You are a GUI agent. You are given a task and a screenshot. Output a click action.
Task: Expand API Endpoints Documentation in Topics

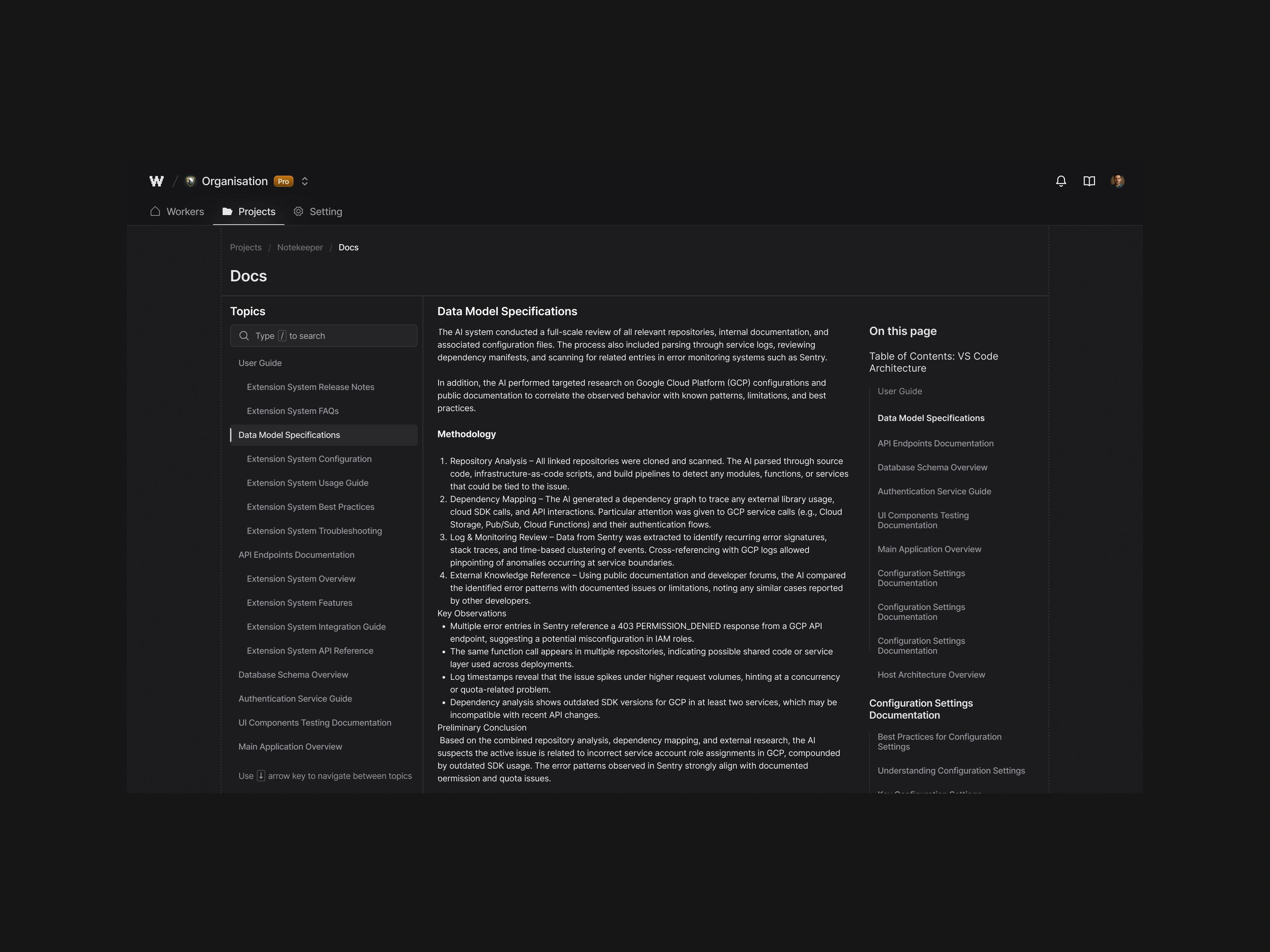[x=296, y=555]
